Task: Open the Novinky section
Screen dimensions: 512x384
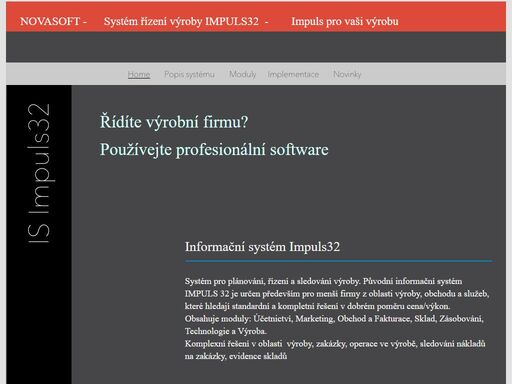Action: (x=347, y=74)
